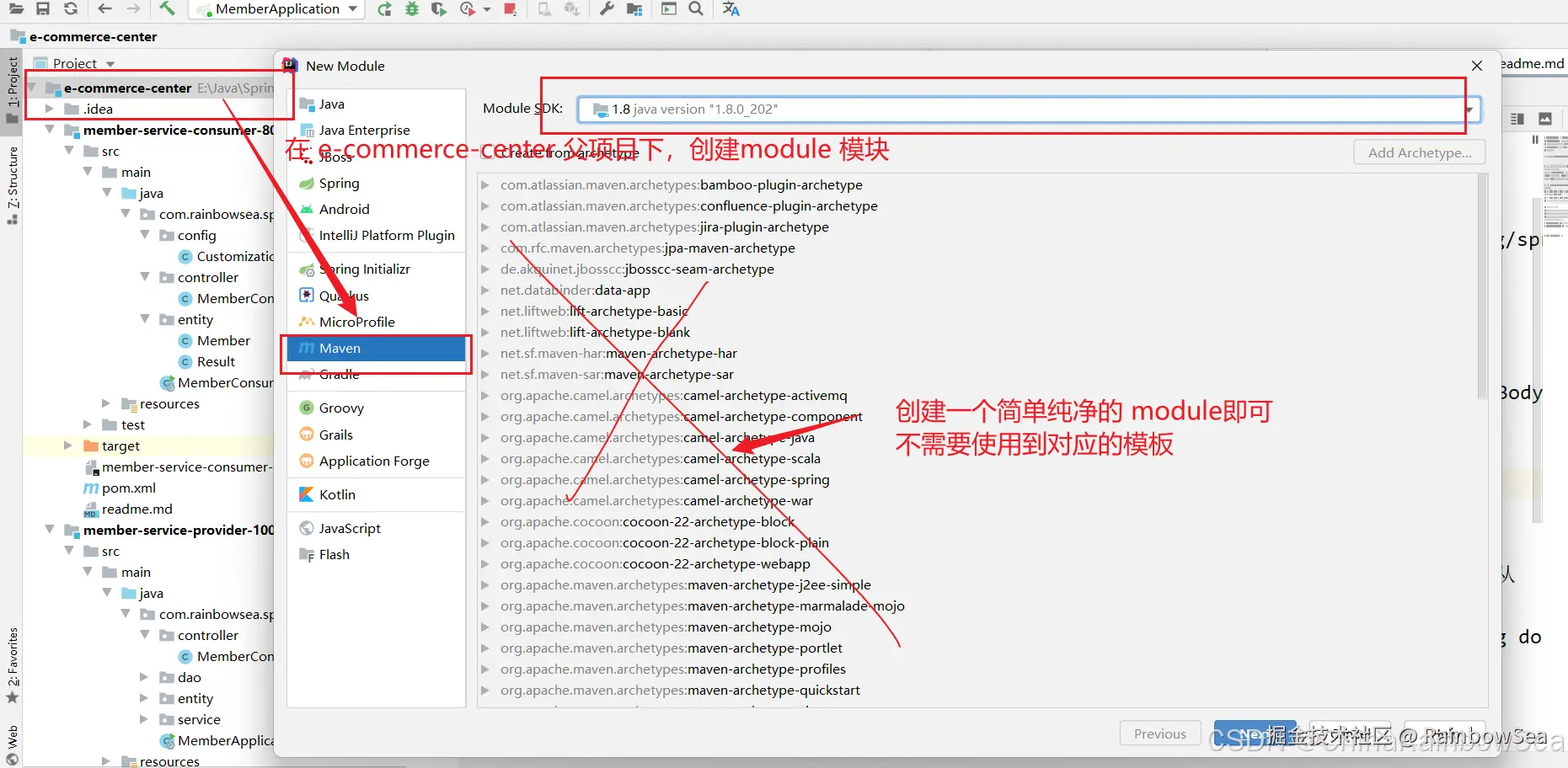The image size is (1568, 768).
Task: Expand the target folder in project tree
Action: click(68, 445)
